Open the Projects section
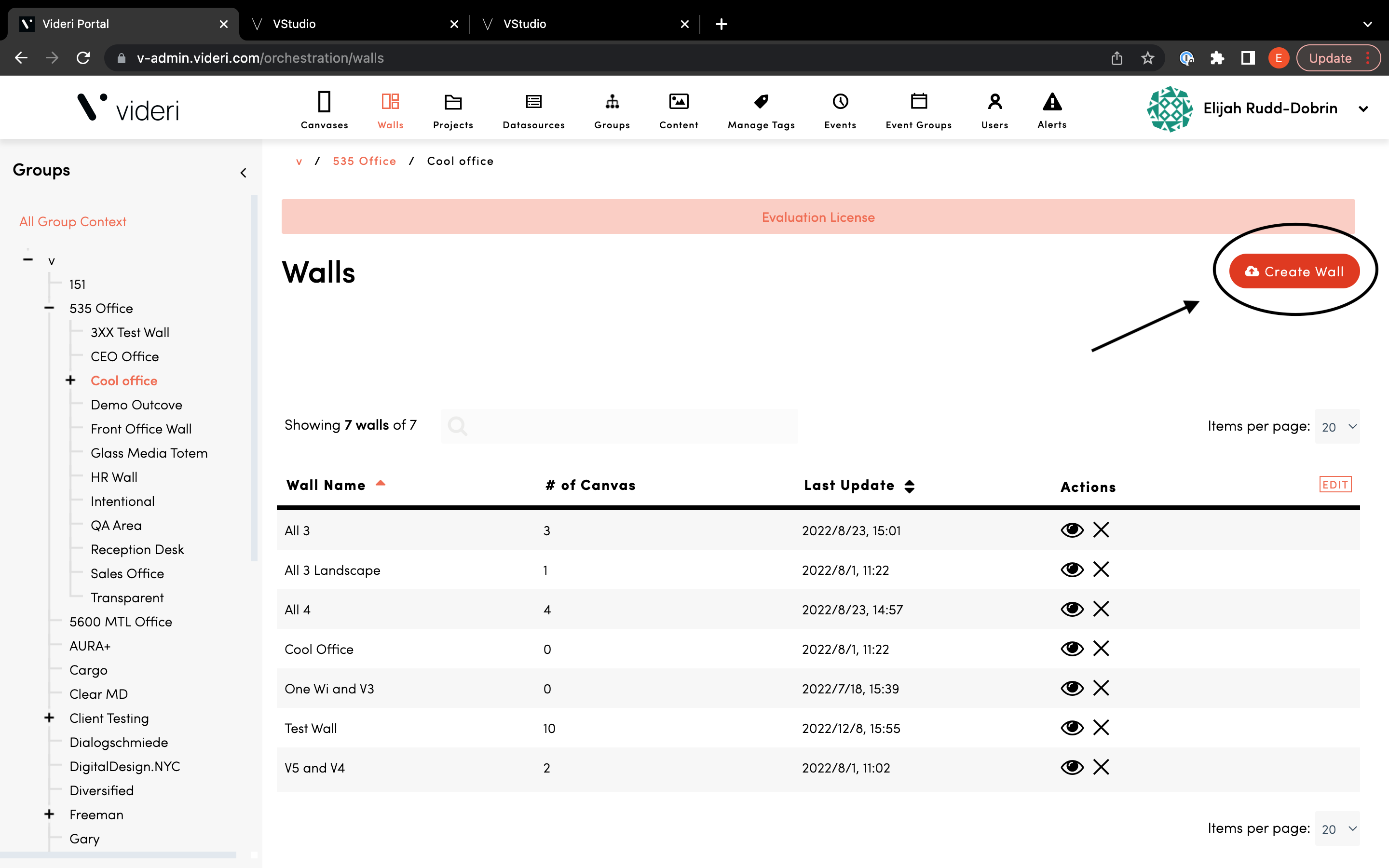1389x868 pixels. click(x=453, y=110)
